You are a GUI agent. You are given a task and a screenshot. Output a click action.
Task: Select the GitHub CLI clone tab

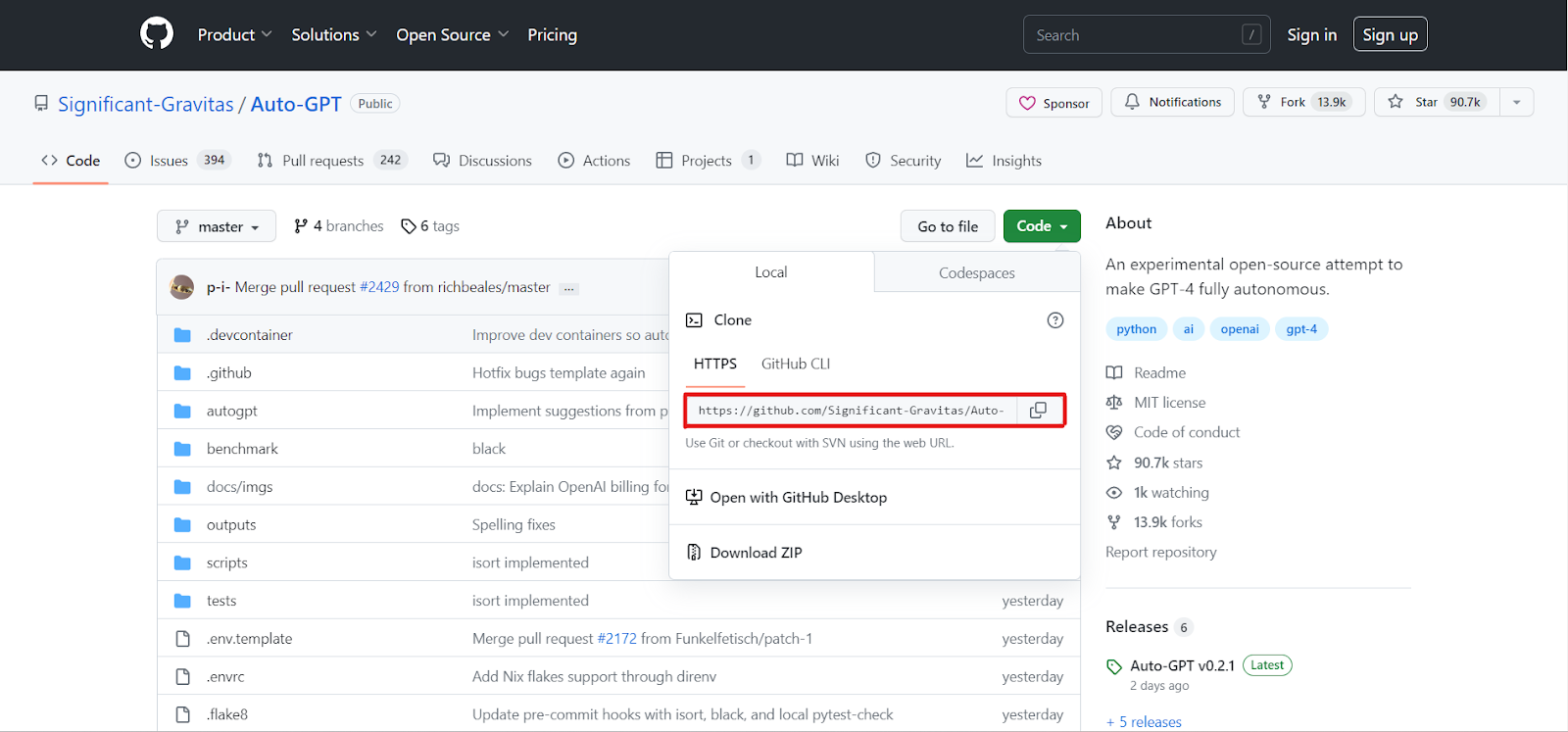pyautogui.click(x=796, y=364)
